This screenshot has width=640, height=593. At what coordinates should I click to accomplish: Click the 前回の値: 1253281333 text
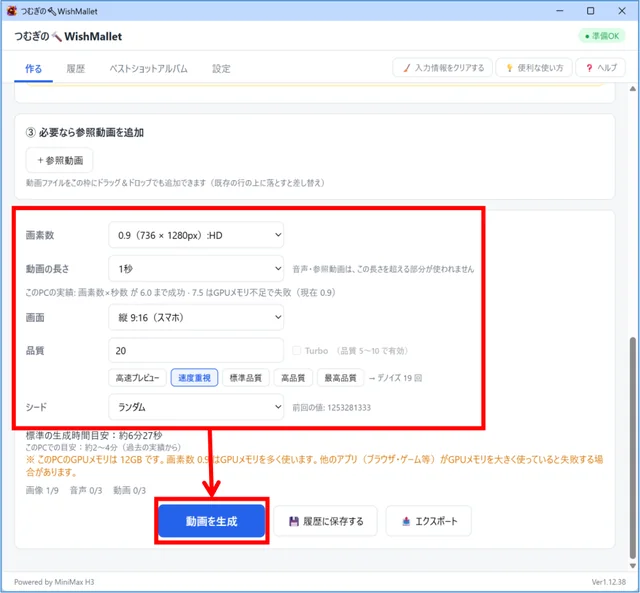coord(331,407)
